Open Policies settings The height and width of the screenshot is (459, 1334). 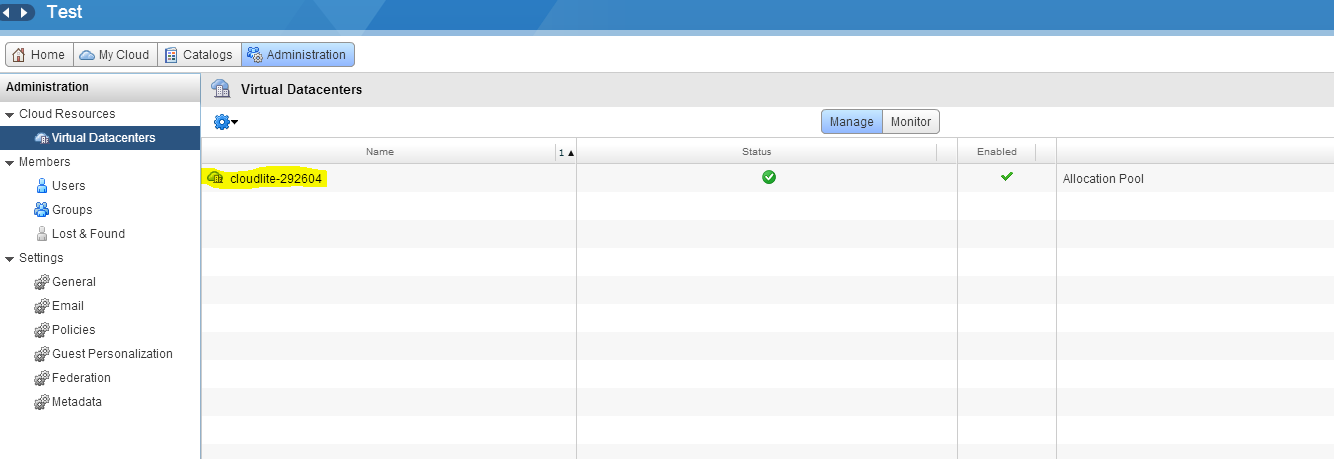pos(74,330)
